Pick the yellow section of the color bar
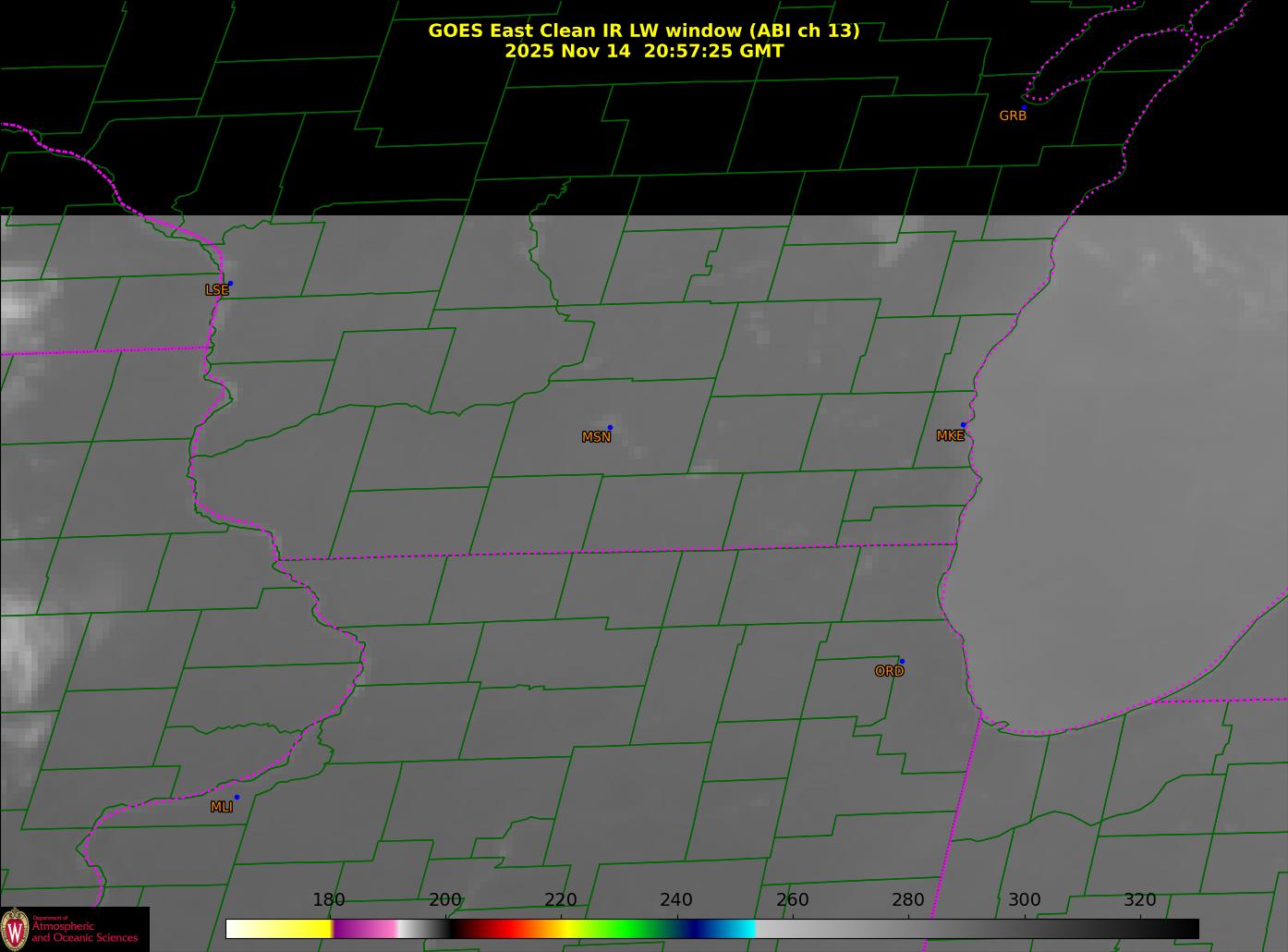The height and width of the screenshot is (952, 1288). [x=296, y=928]
